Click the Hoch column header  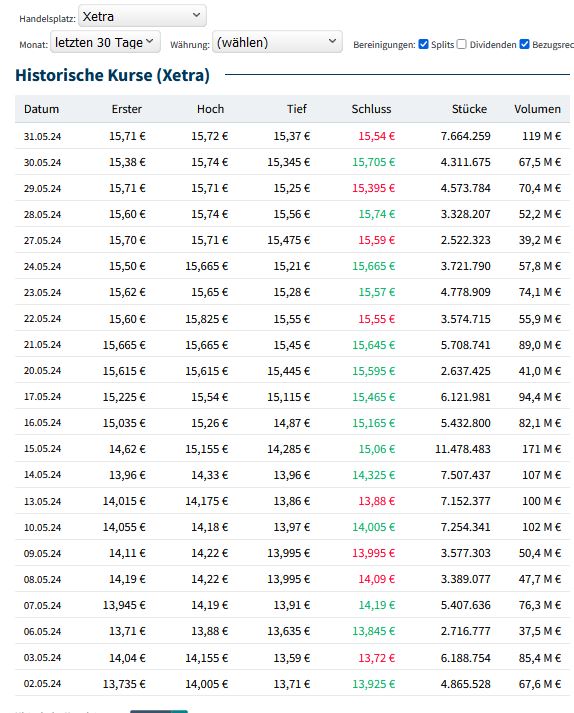[x=211, y=109]
